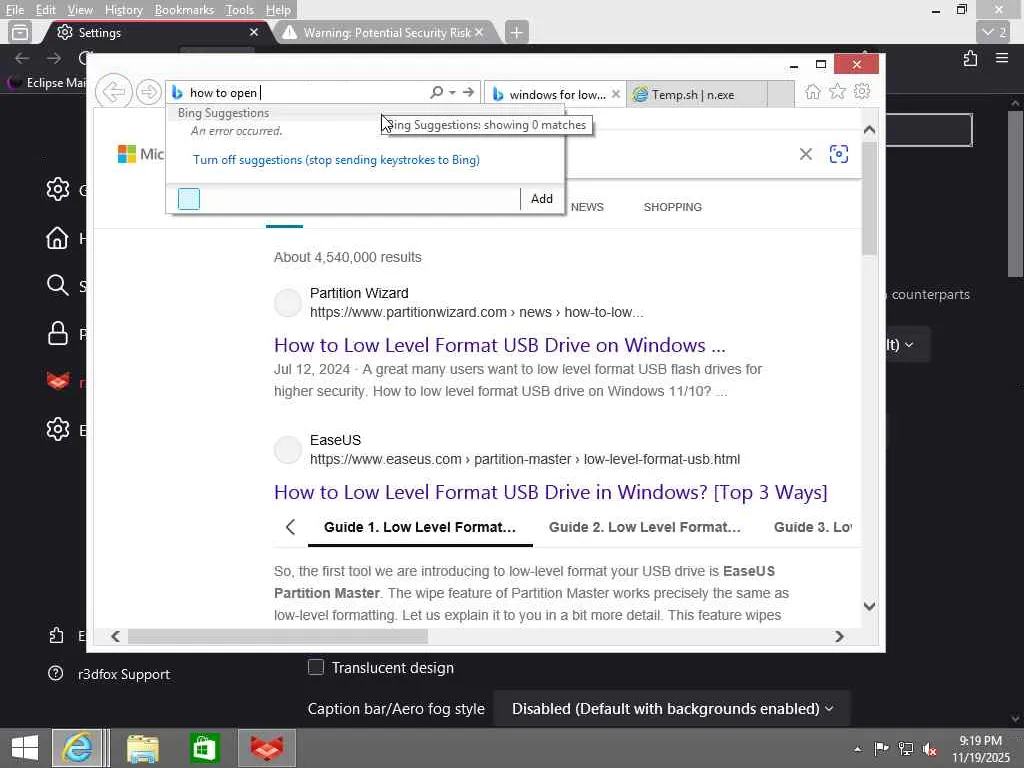Open 'How to Low Level Format USB Drive on Windows' result
The width and height of the screenshot is (1024, 768).
click(x=500, y=345)
